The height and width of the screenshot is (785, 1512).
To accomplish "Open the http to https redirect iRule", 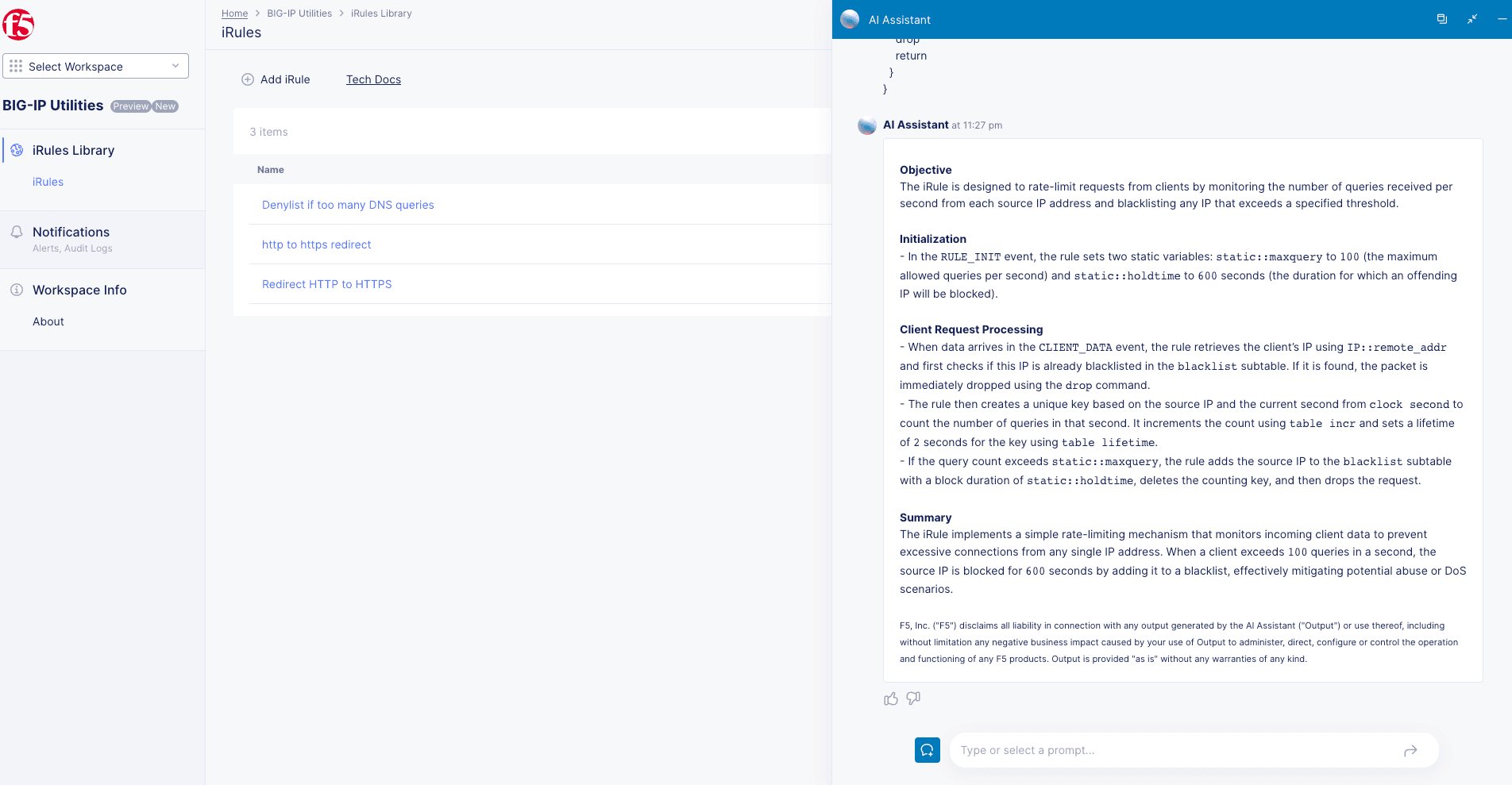I will click(x=316, y=244).
